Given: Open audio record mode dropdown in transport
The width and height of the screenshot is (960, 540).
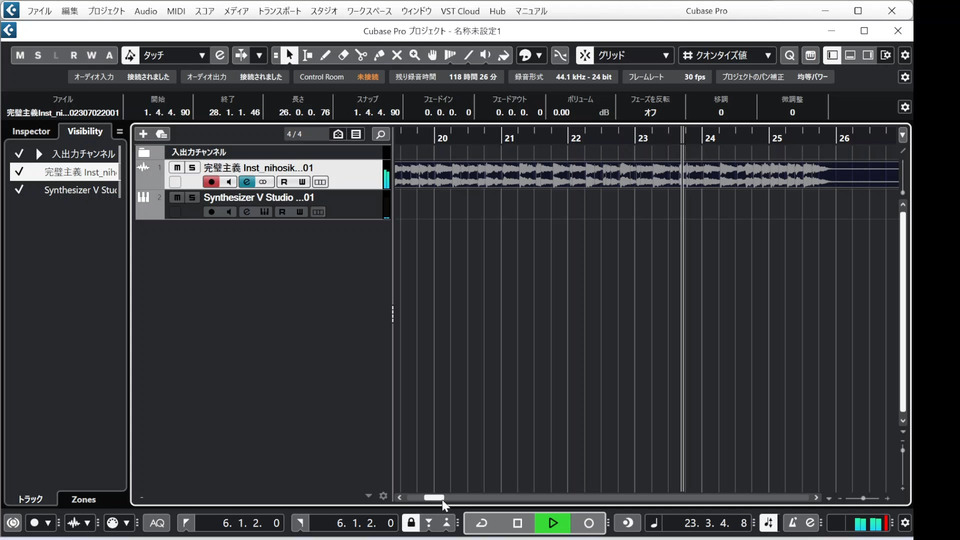Looking at the screenshot, I should 88,523.
